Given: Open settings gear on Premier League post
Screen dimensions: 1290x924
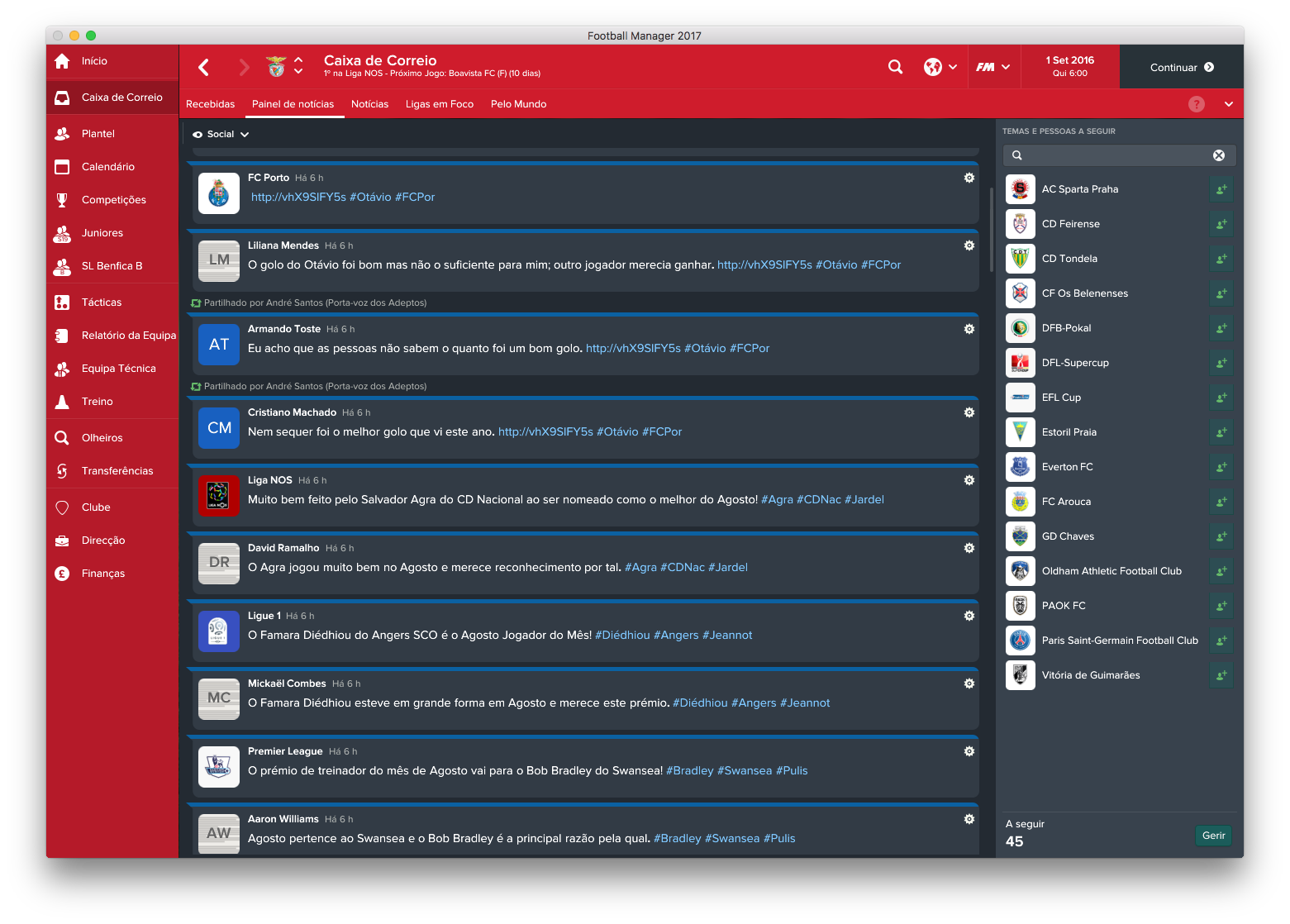Looking at the screenshot, I should pos(969,751).
